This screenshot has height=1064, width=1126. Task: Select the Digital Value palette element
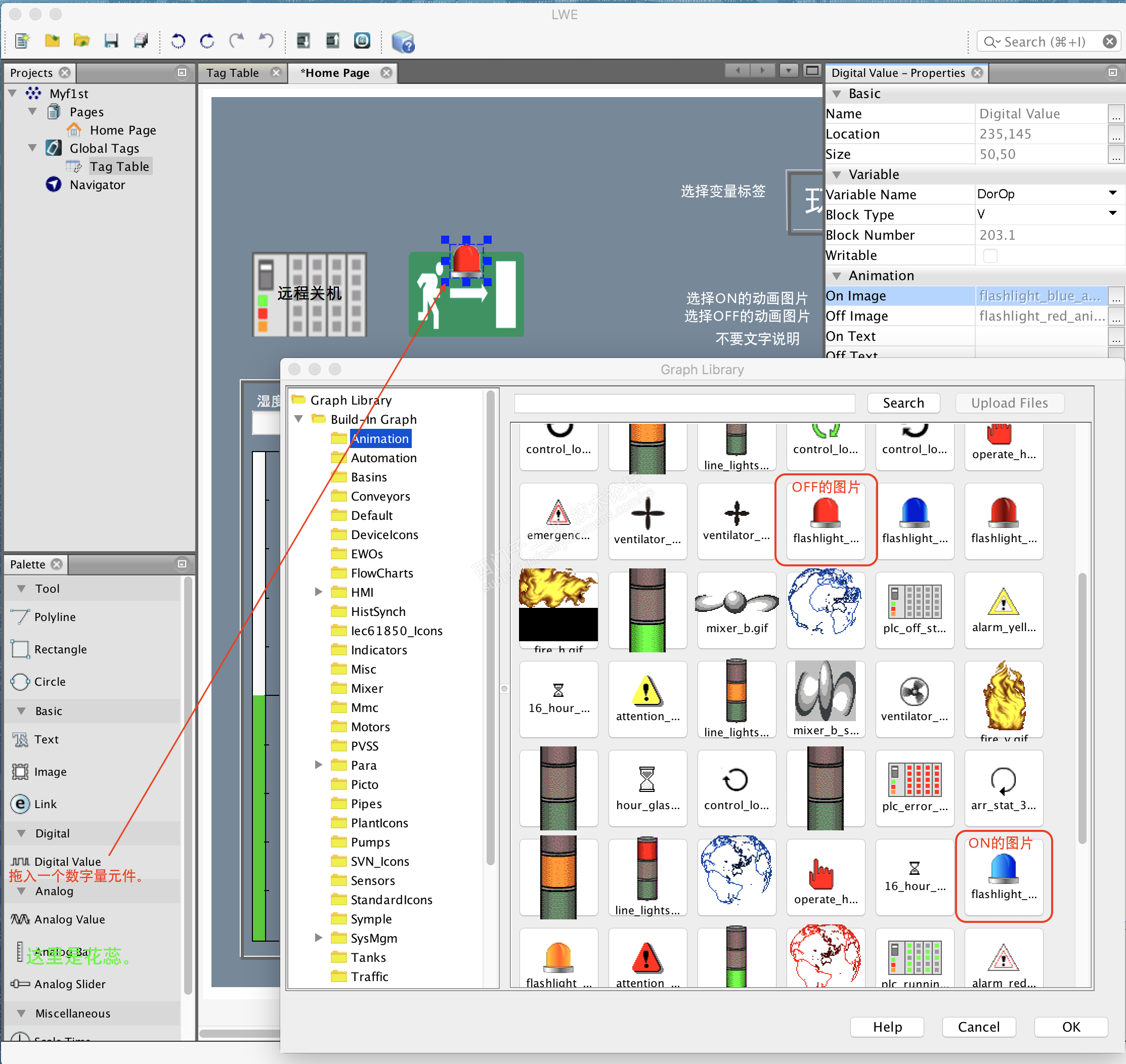coord(67,862)
